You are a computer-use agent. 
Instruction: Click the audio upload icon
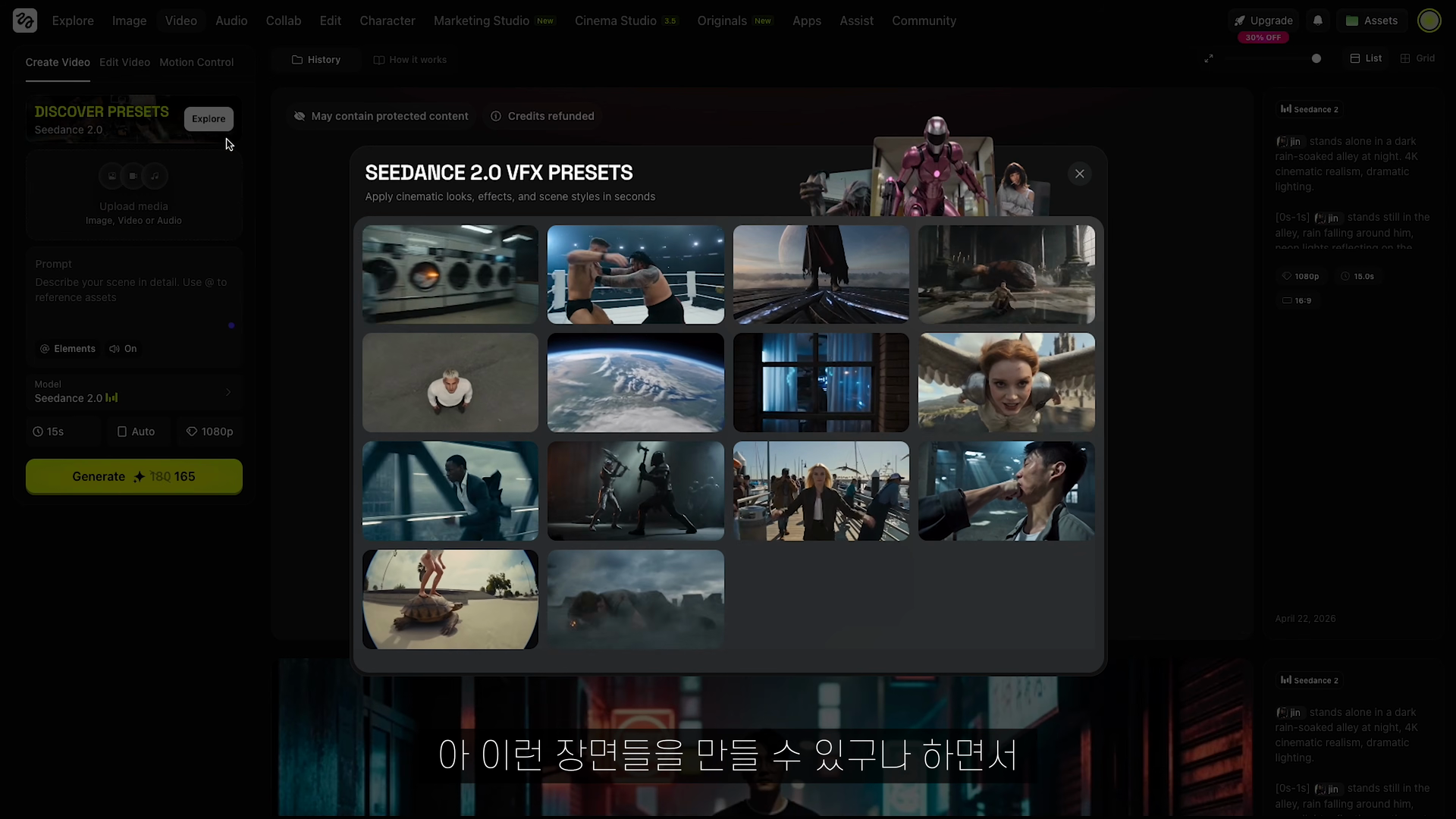click(x=155, y=176)
